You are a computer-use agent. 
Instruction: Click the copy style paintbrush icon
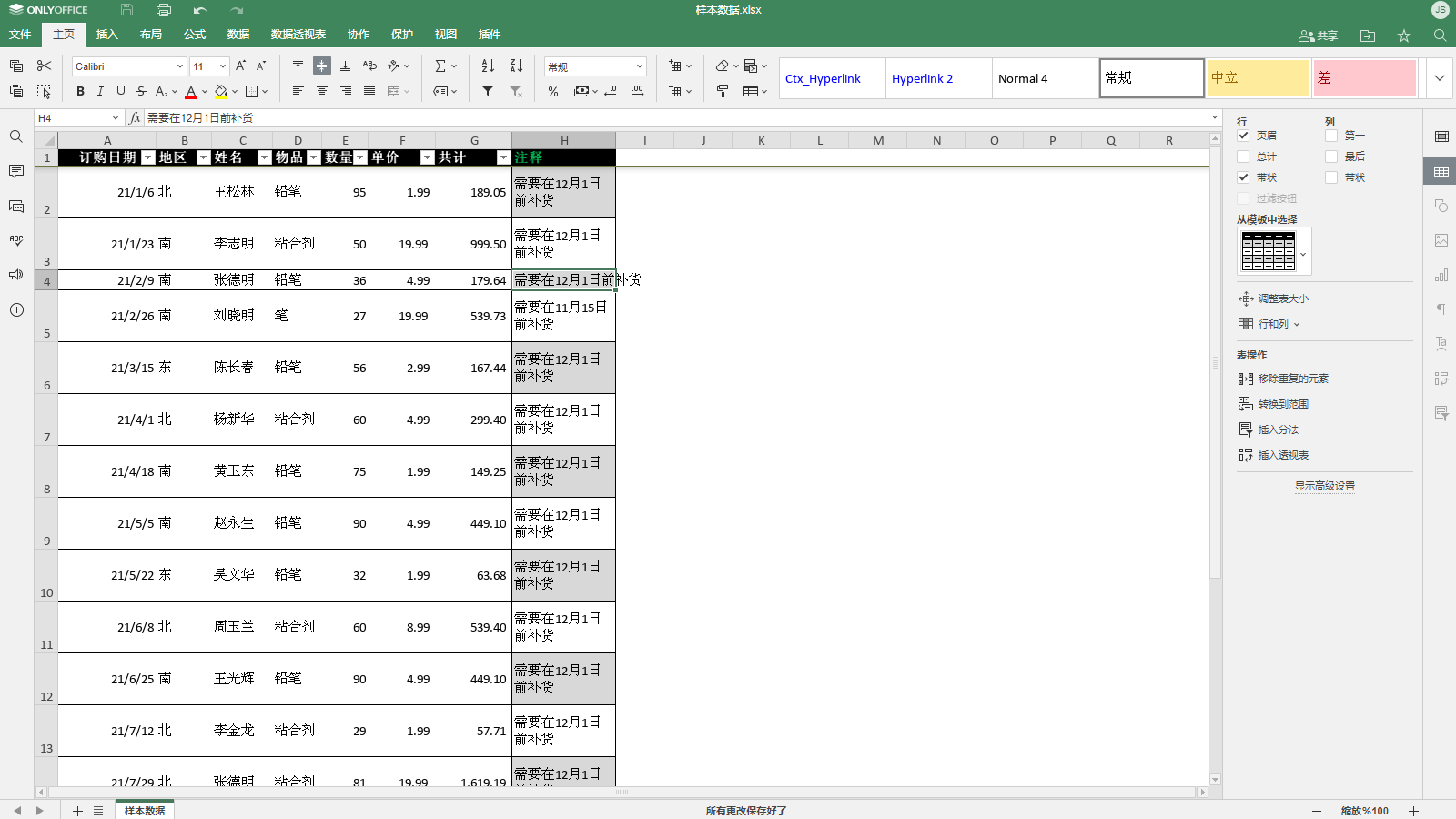(x=723, y=91)
